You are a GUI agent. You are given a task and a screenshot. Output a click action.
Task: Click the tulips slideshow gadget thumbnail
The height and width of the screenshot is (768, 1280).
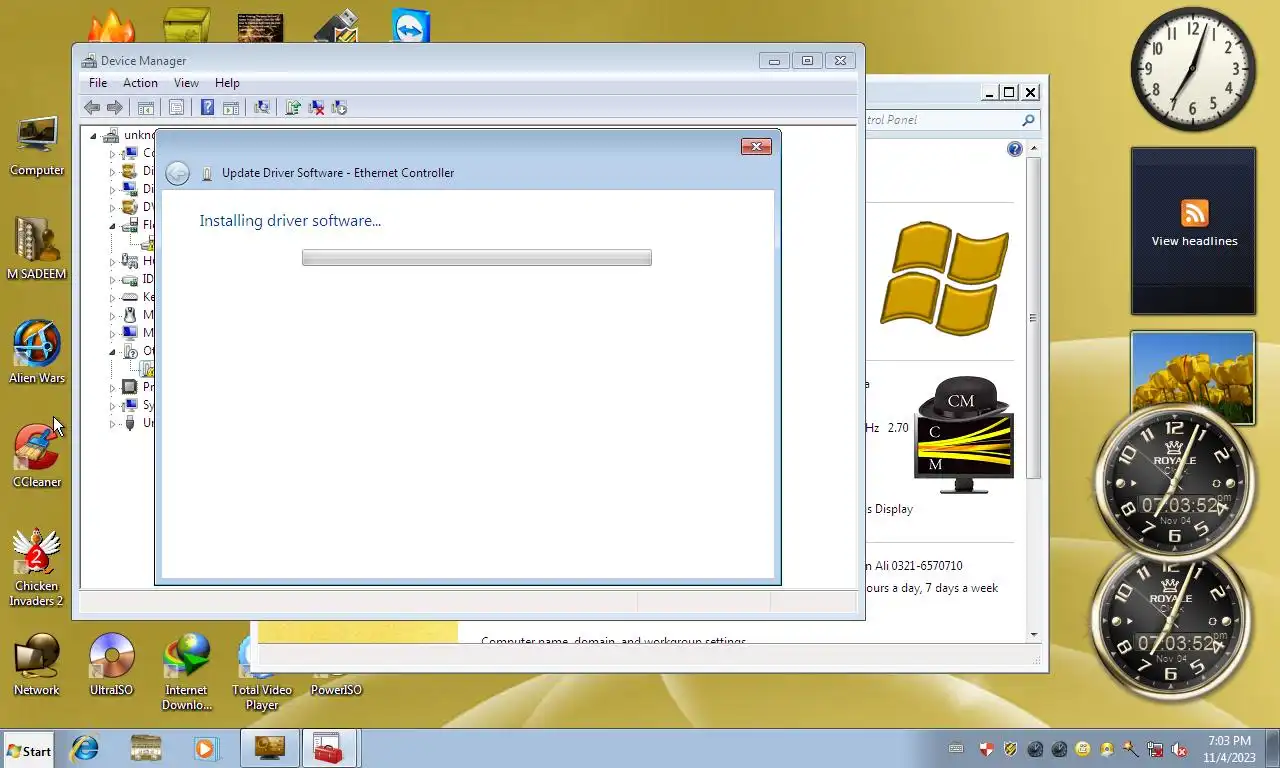(x=1193, y=370)
